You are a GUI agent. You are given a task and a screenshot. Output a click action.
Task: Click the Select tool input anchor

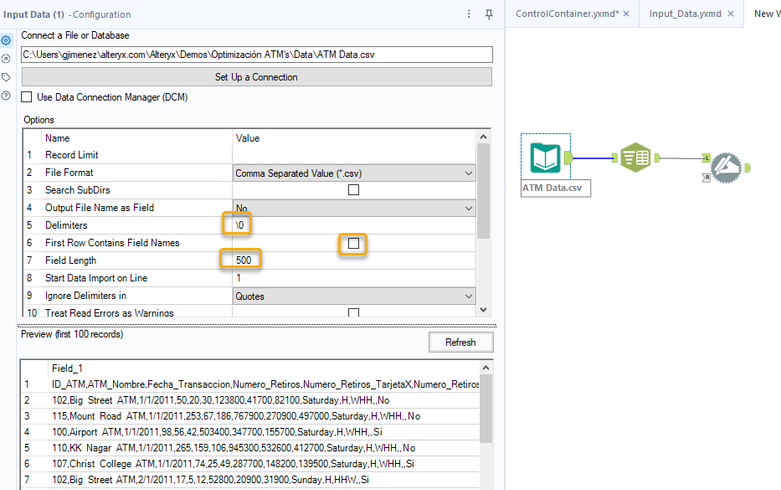[615, 158]
